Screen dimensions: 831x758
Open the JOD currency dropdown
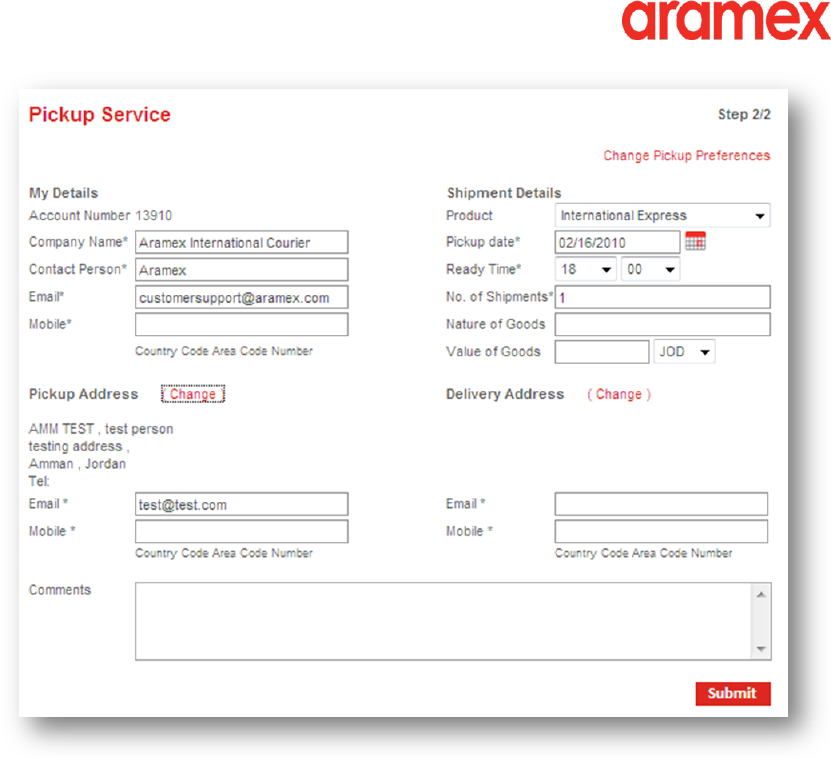tap(684, 352)
